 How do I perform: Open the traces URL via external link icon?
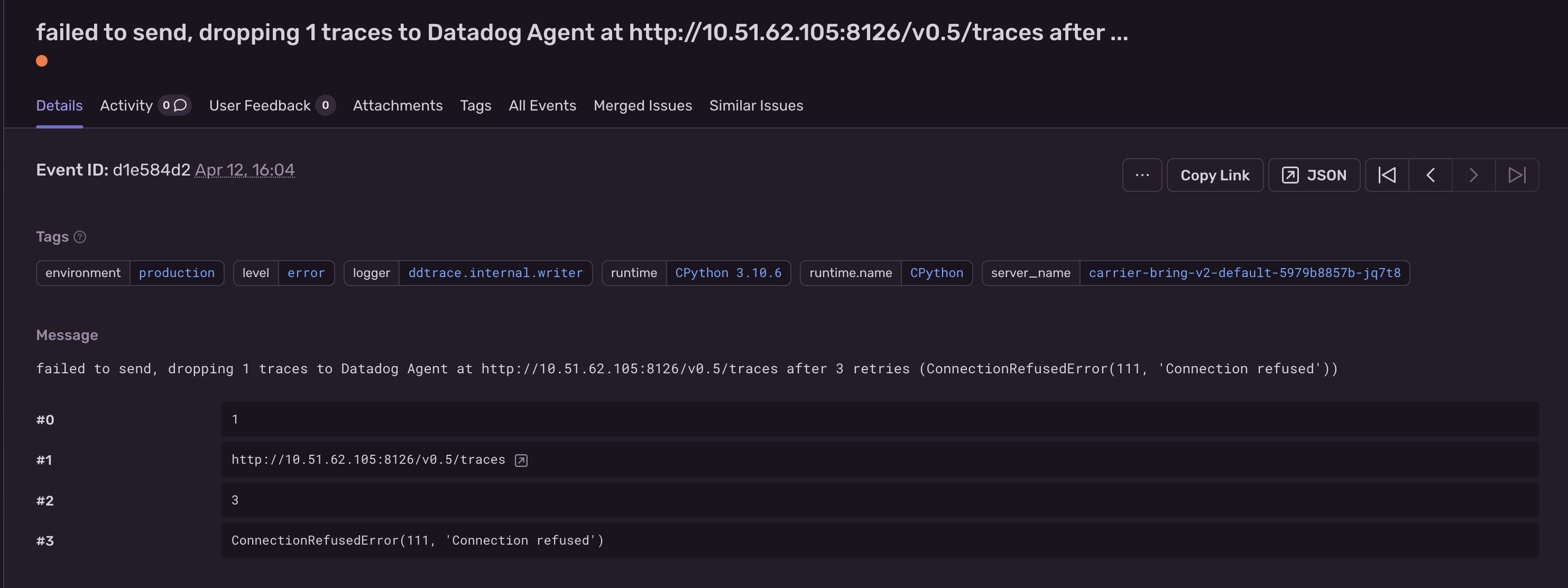pos(520,460)
